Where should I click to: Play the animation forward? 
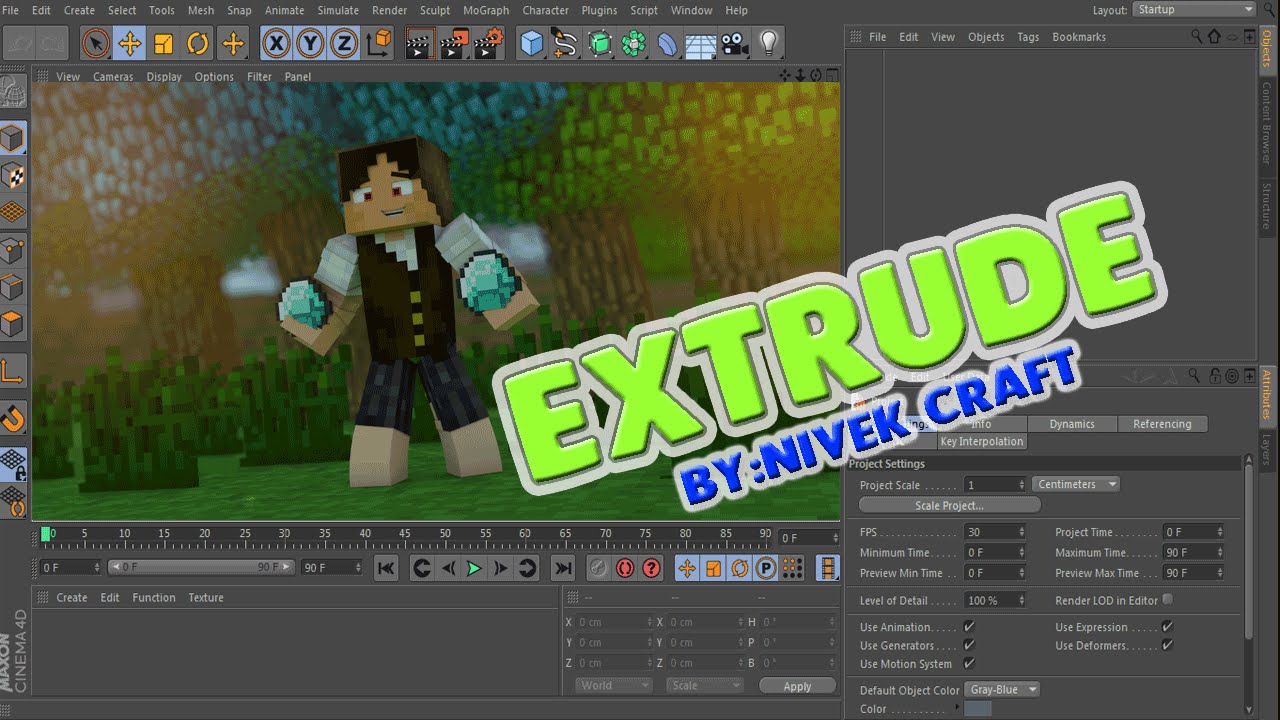click(474, 568)
